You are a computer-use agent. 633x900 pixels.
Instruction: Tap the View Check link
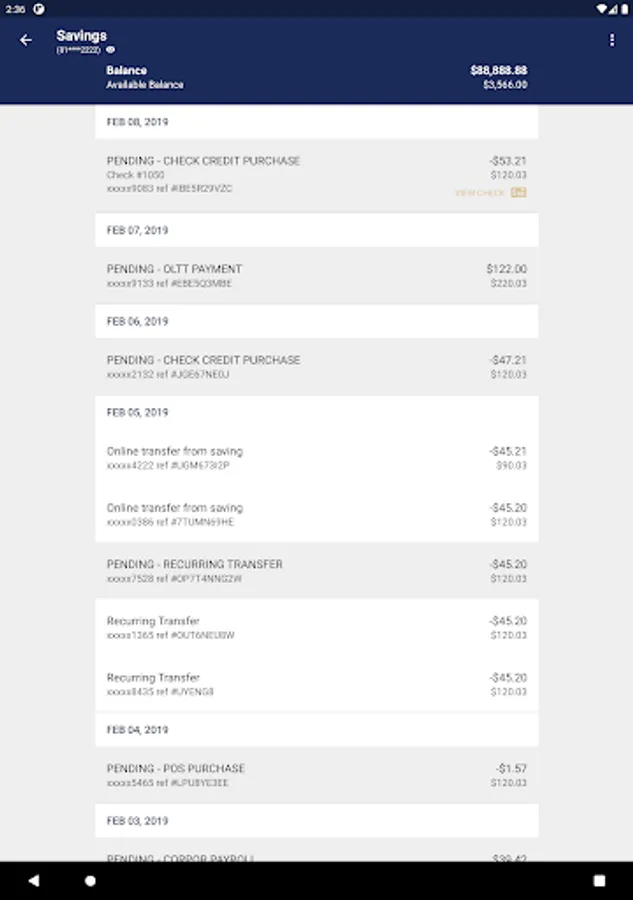pyautogui.click(x=480, y=192)
